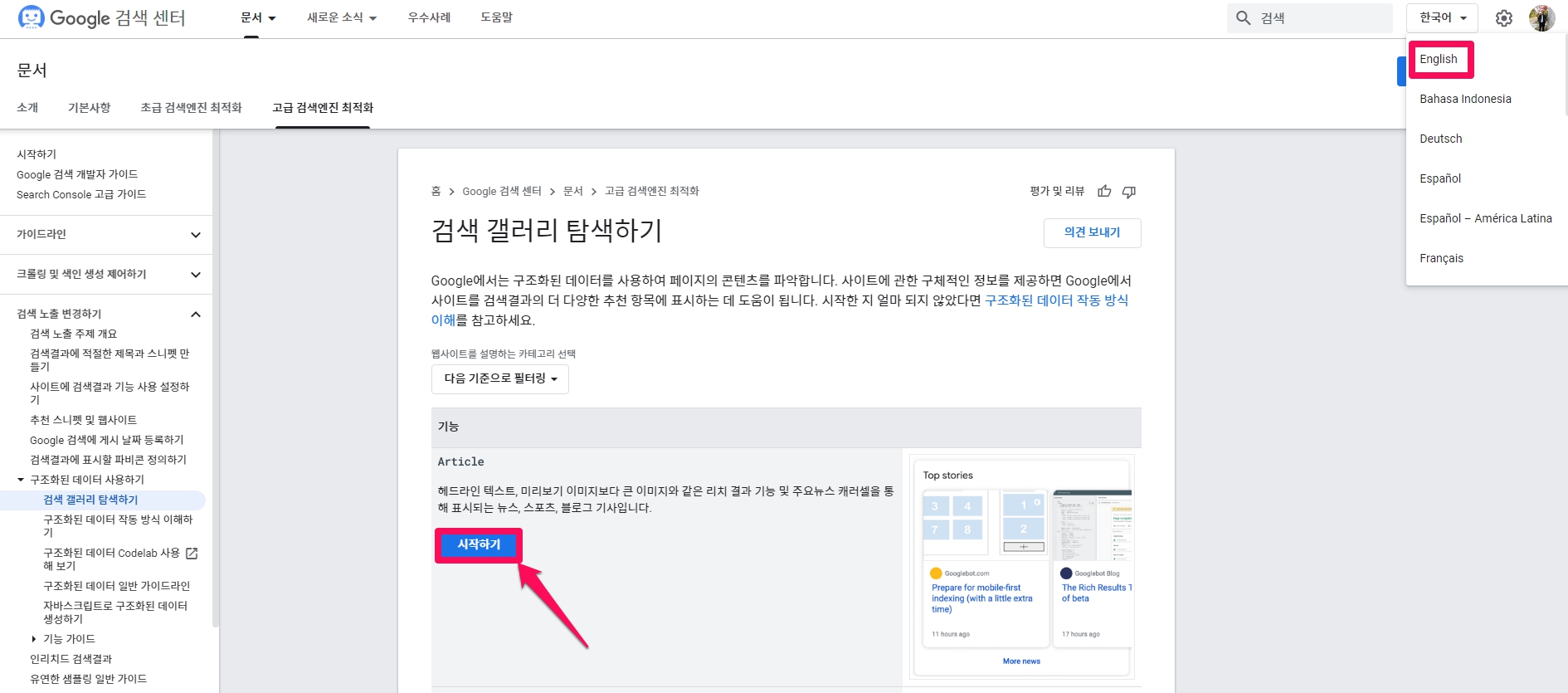Open the external link icon beside Codelab

click(192, 553)
